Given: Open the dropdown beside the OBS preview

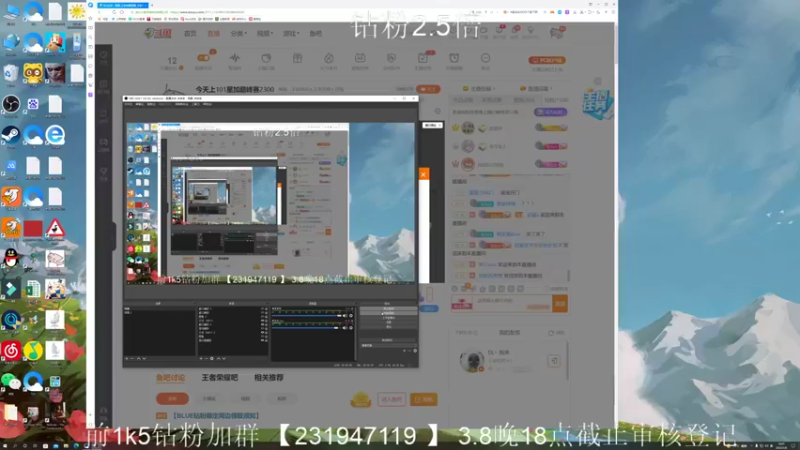Looking at the screenshot, I should [x=433, y=125].
